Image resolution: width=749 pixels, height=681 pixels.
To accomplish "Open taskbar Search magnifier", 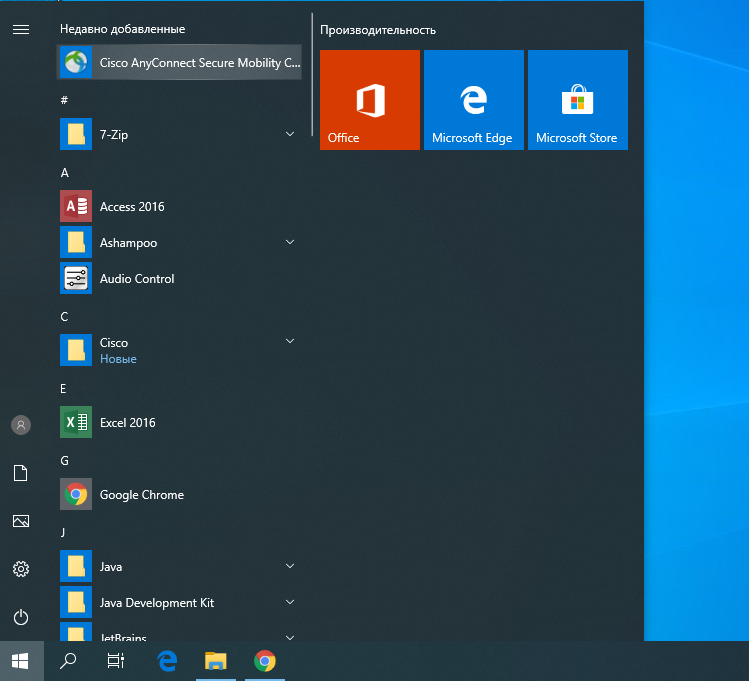I will coord(68,661).
